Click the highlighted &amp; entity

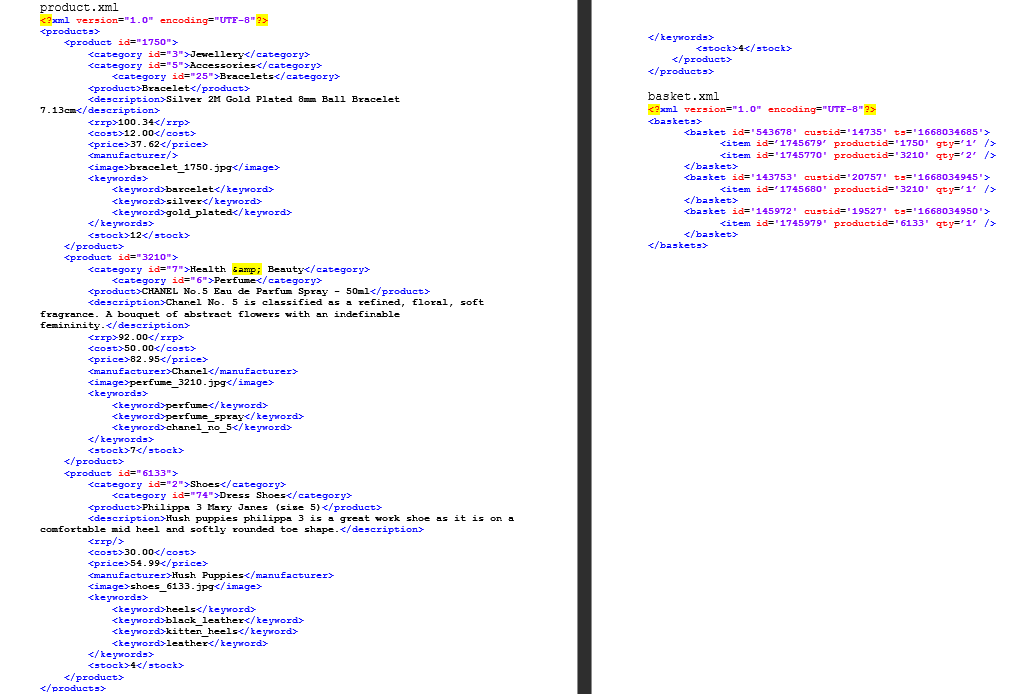tap(247, 270)
